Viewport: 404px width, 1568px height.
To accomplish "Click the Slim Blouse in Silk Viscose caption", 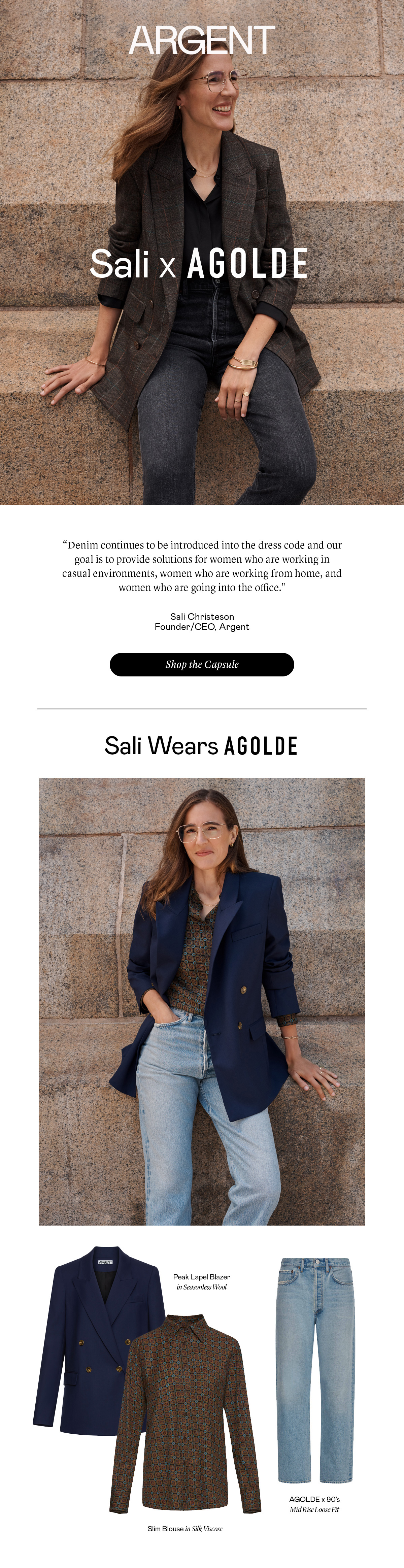I will click(185, 1528).
